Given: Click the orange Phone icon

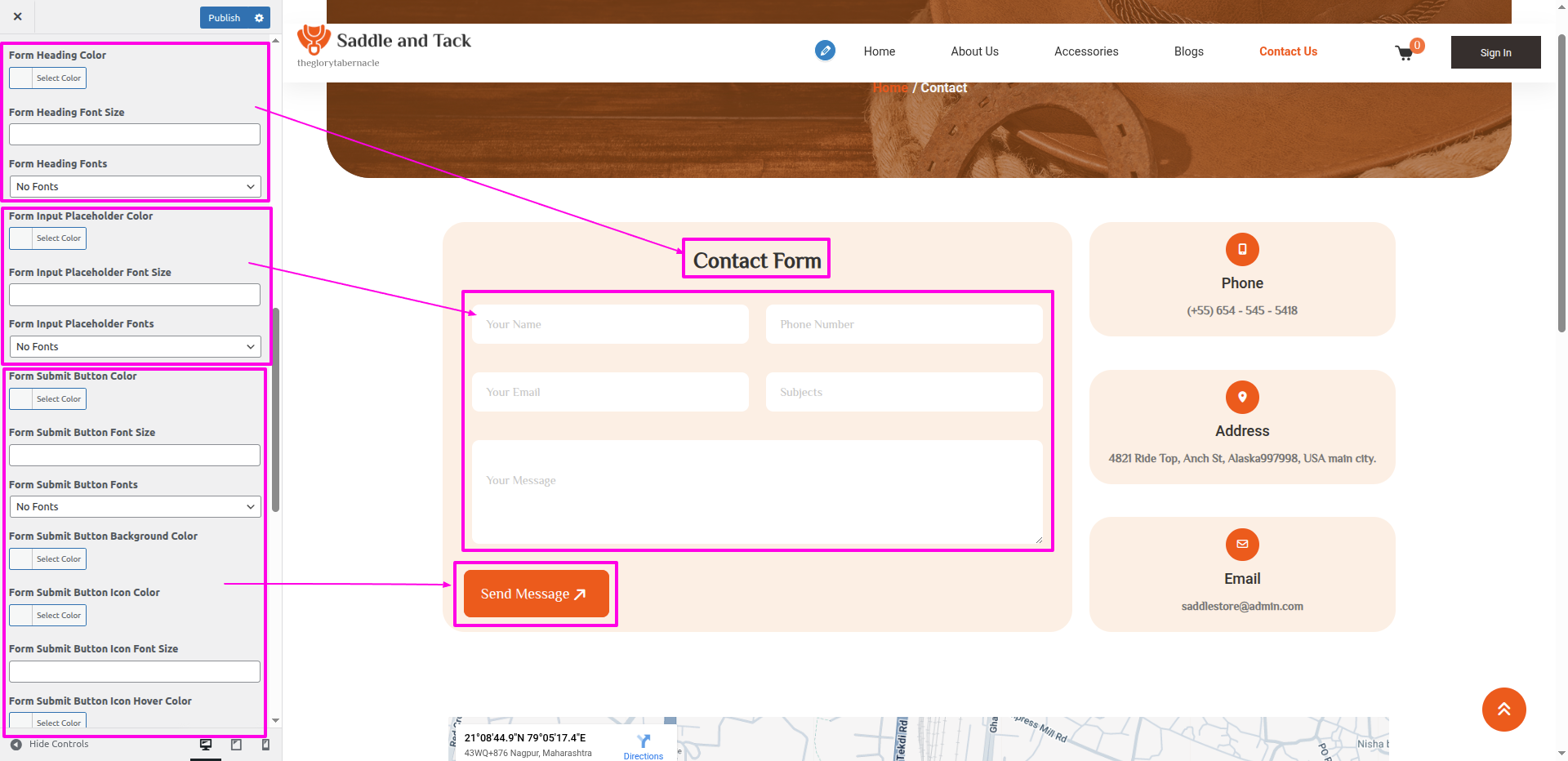Looking at the screenshot, I should pyautogui.click(x=1241, y=250).
